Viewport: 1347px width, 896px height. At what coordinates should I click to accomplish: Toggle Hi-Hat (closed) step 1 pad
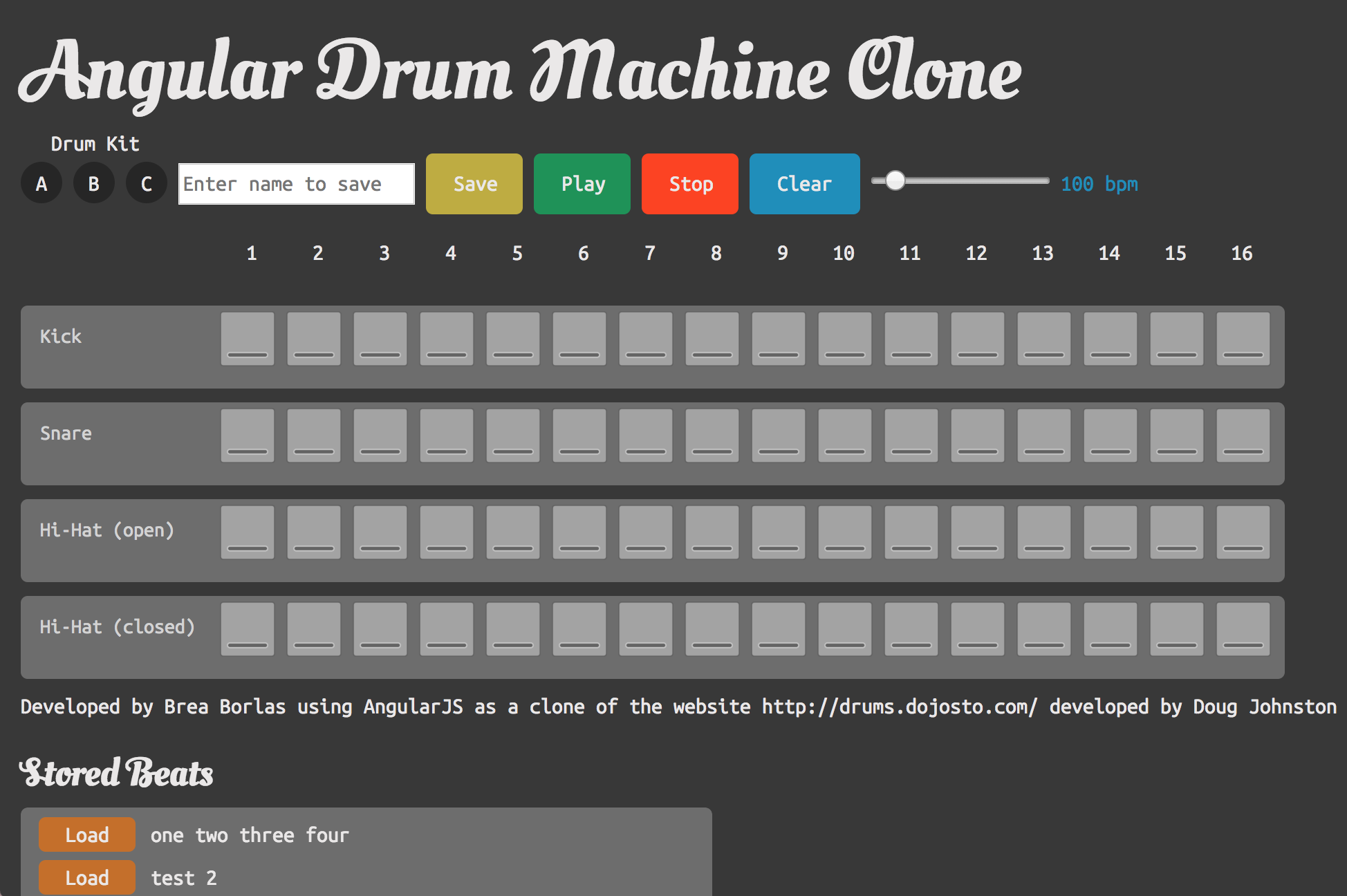click(248, 629)
